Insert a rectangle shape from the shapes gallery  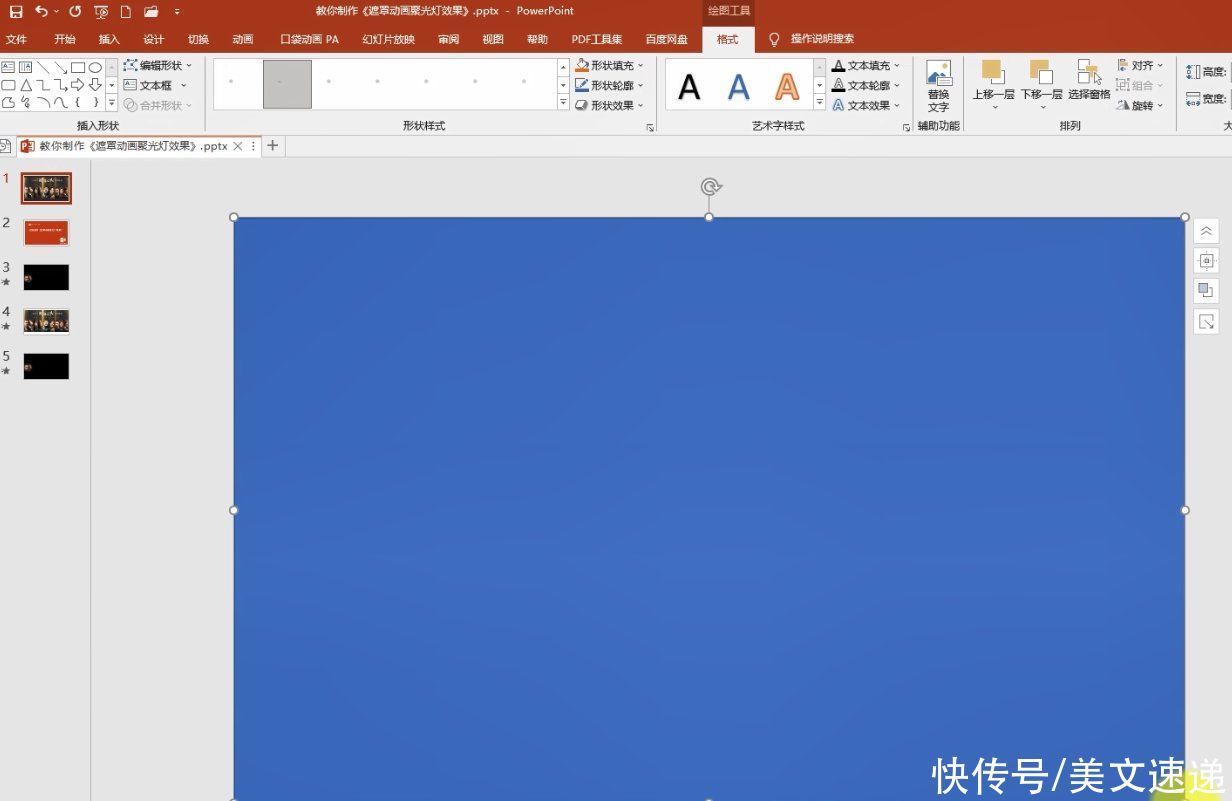click(78, 66)
